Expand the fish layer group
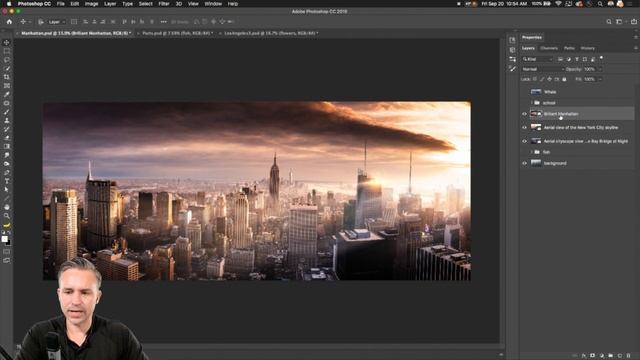Screen dimensions: 640x360 (531, 152)
